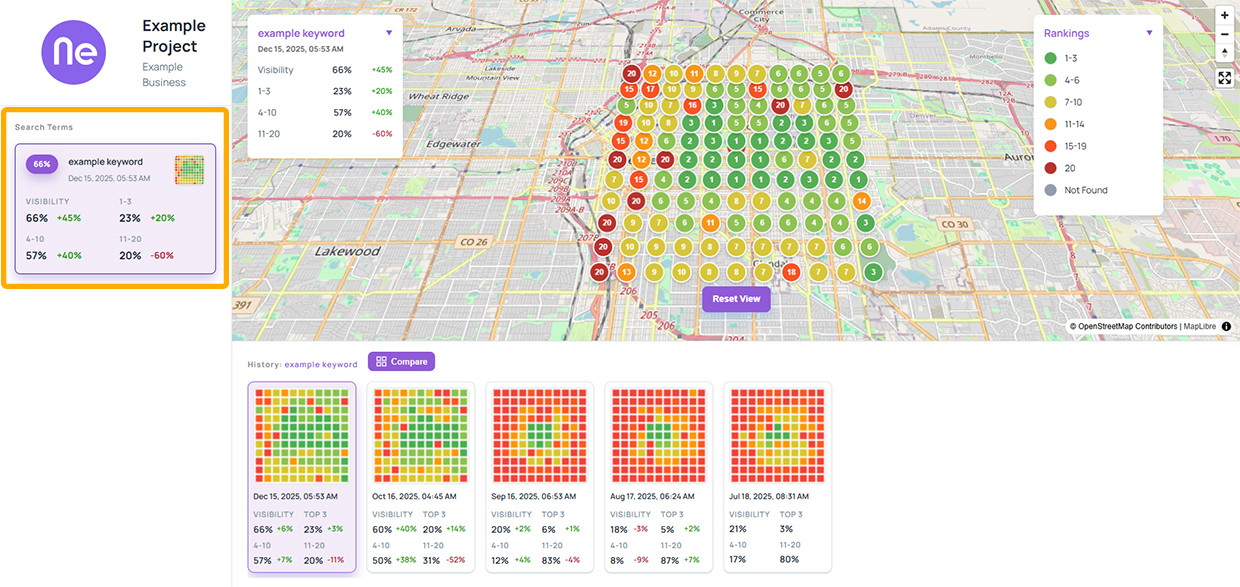
Task: Zoom in on the map
Action: [1225, 16]
